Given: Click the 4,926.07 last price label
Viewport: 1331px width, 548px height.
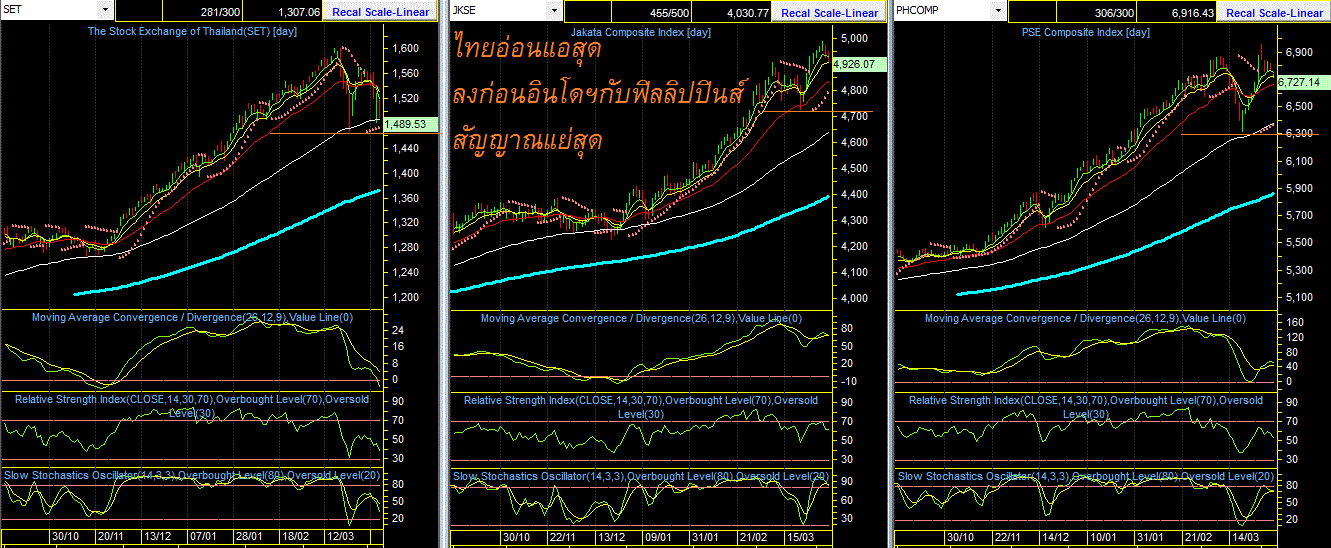Looking at the screenshot, I should [858, 64].
